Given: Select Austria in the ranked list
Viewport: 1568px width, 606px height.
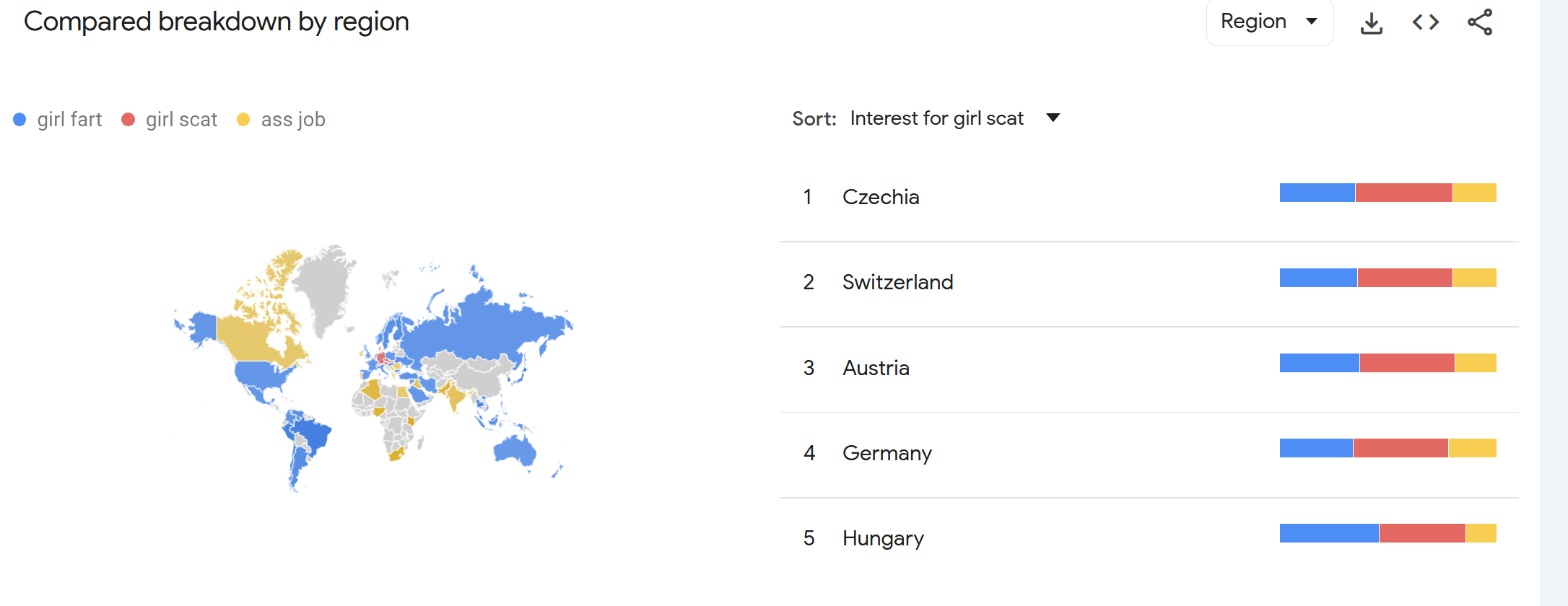Looking at the screenshot, I should [876, 368].
